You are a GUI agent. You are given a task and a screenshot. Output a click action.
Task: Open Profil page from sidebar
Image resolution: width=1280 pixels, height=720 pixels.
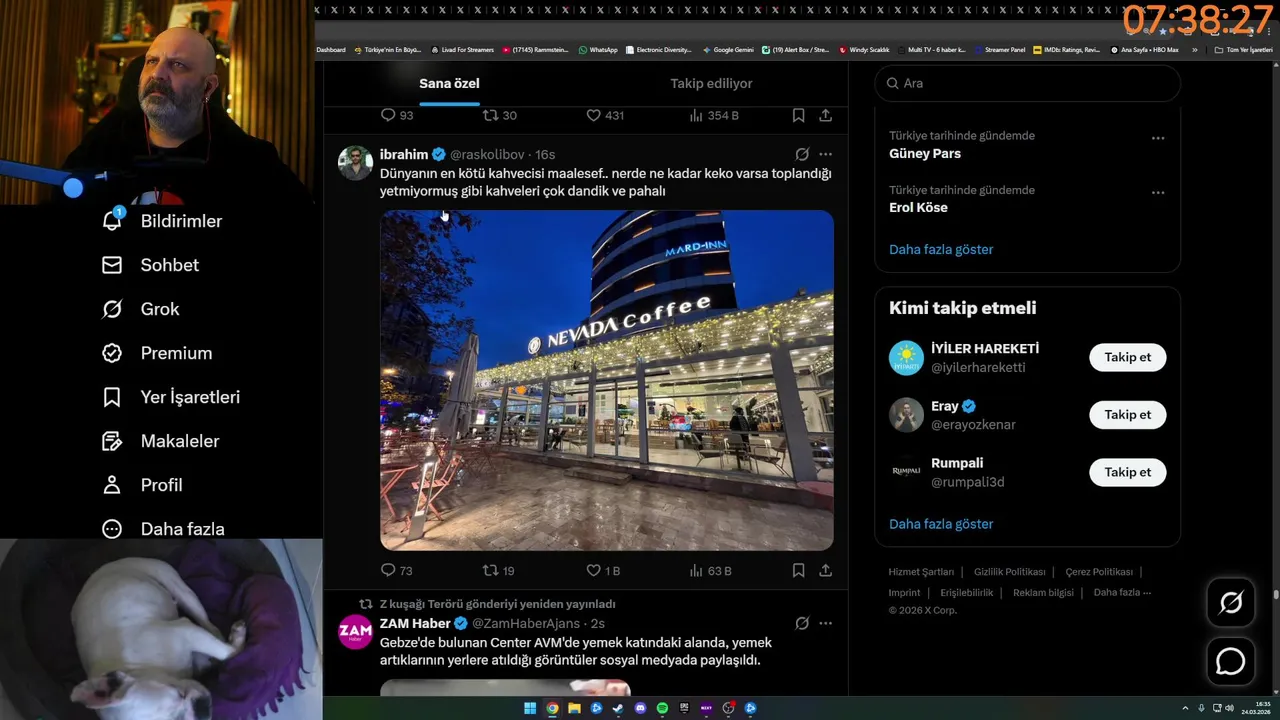click(142, 485)
